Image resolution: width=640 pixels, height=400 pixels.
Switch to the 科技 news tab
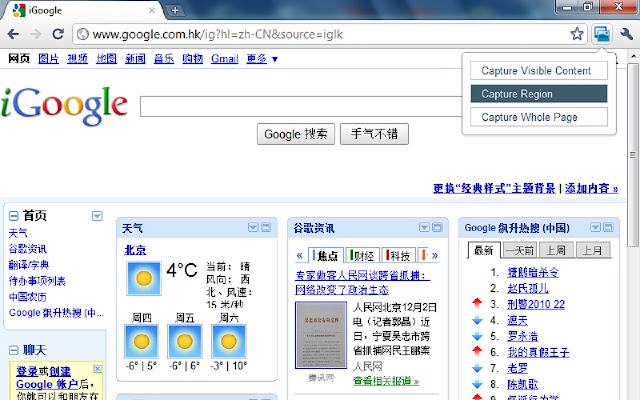398,256
